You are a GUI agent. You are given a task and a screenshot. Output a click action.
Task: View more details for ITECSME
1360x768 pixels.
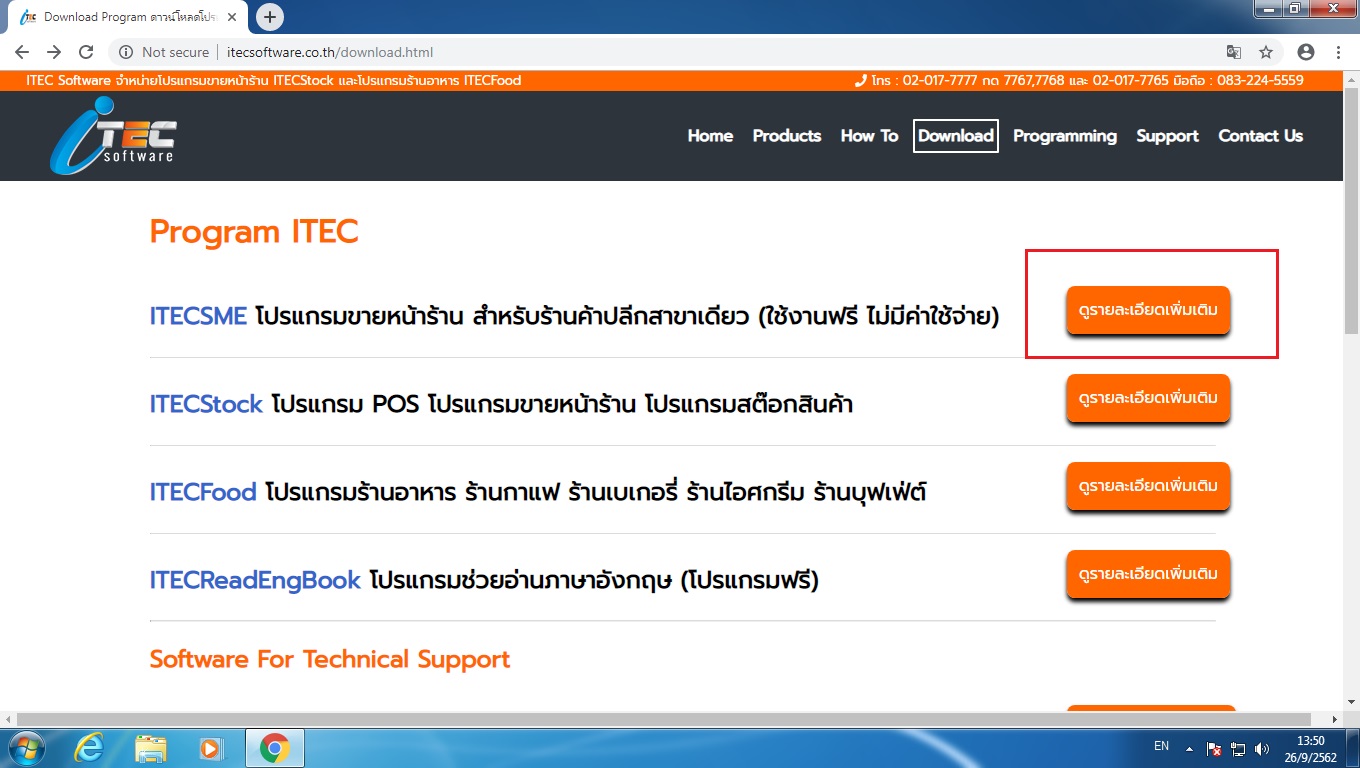point(1148,311)
